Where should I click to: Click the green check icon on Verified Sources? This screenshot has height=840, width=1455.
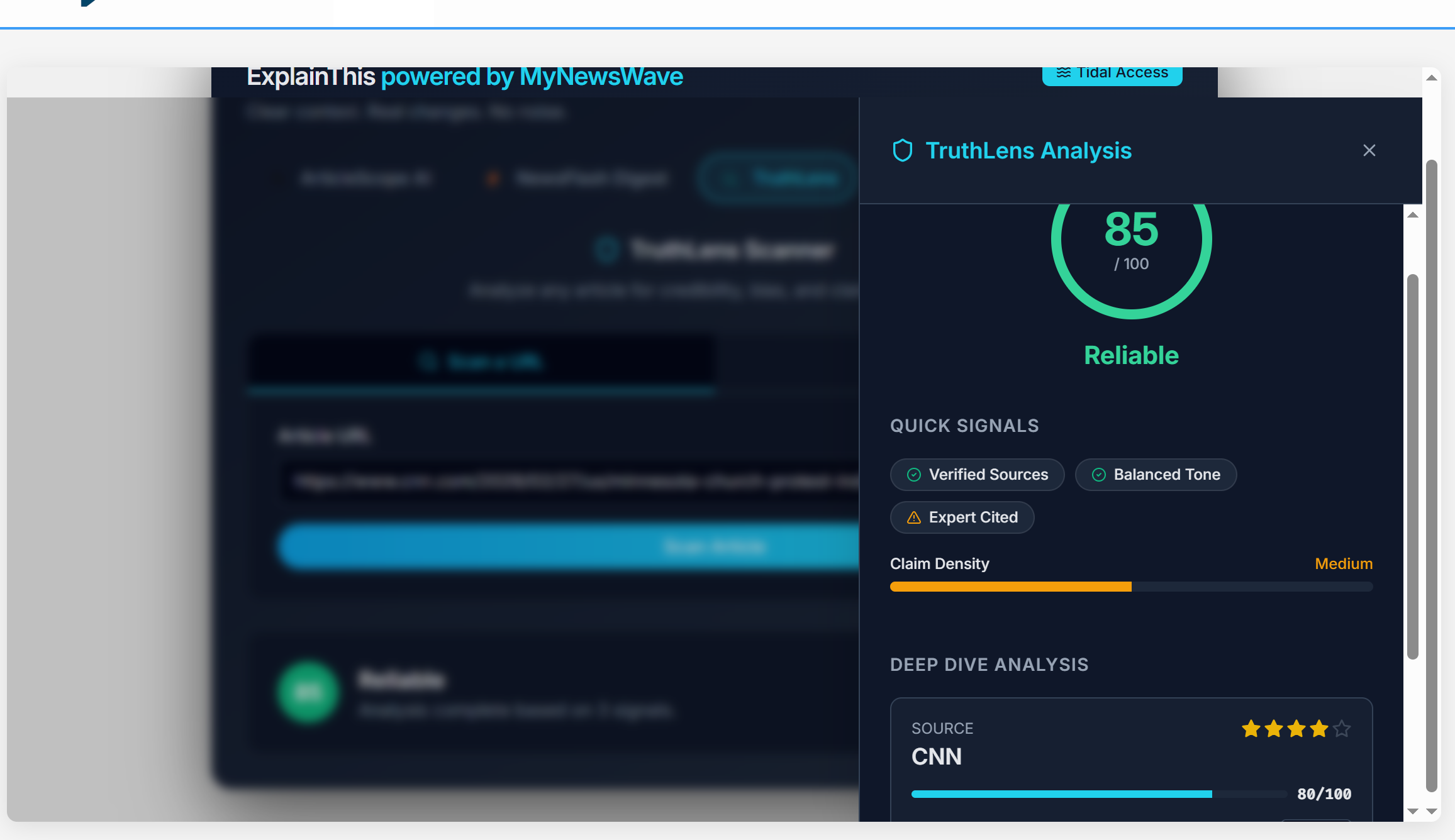[913, 475]
